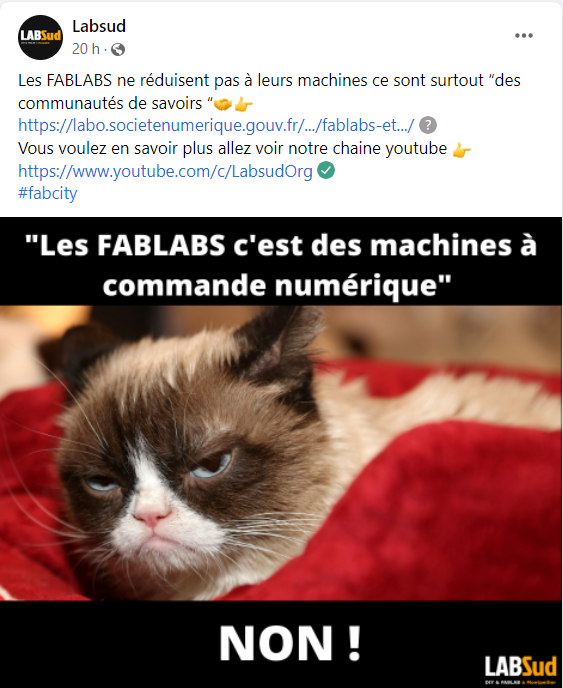Viewport: 563px width, 688px height.
Task: Click the green verified checkmark badge
Action: [326, 170]
